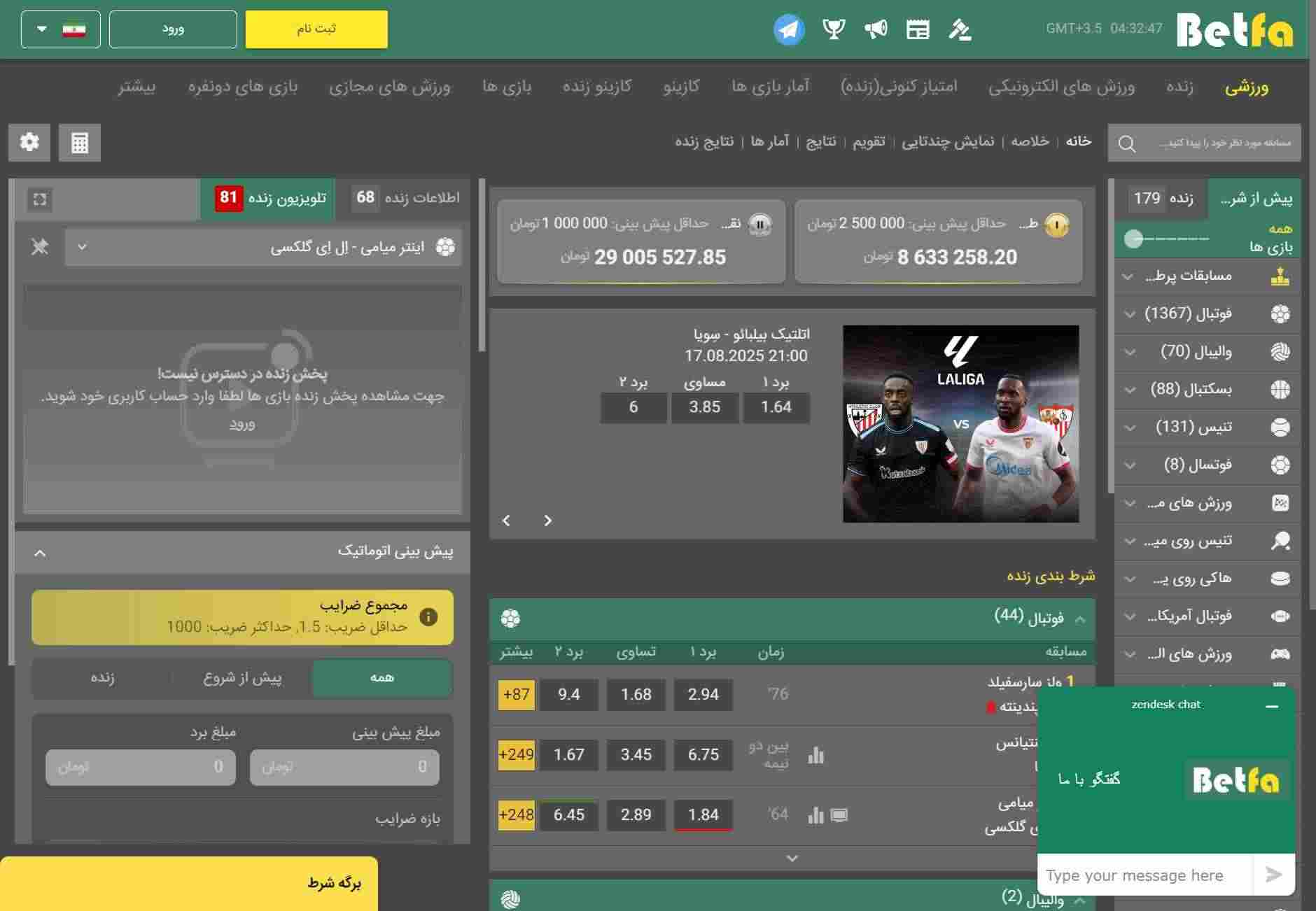Select the زنده filter in auto prediction
The image size is (1316, 911).
click(102, 677)
